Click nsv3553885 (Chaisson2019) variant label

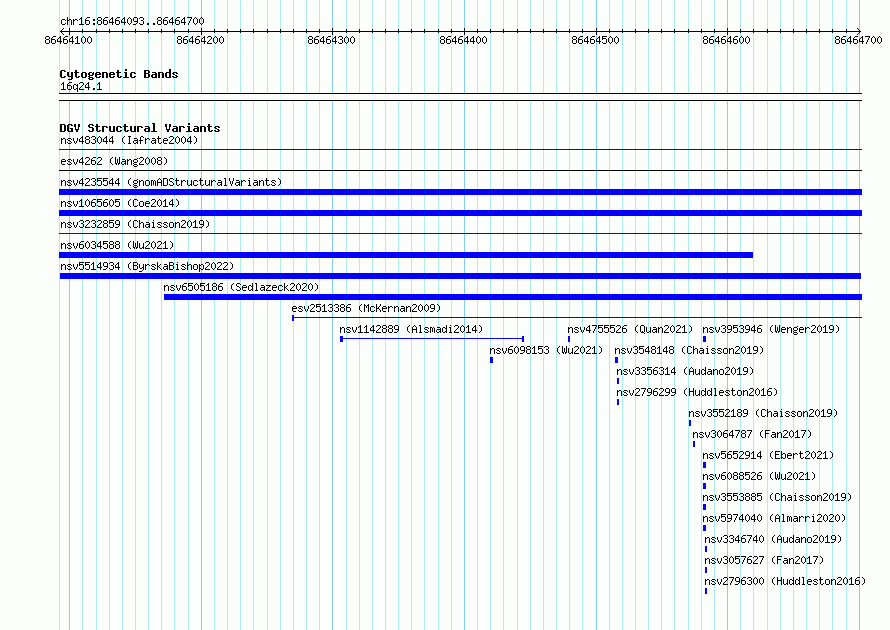(x=777, y=497)
